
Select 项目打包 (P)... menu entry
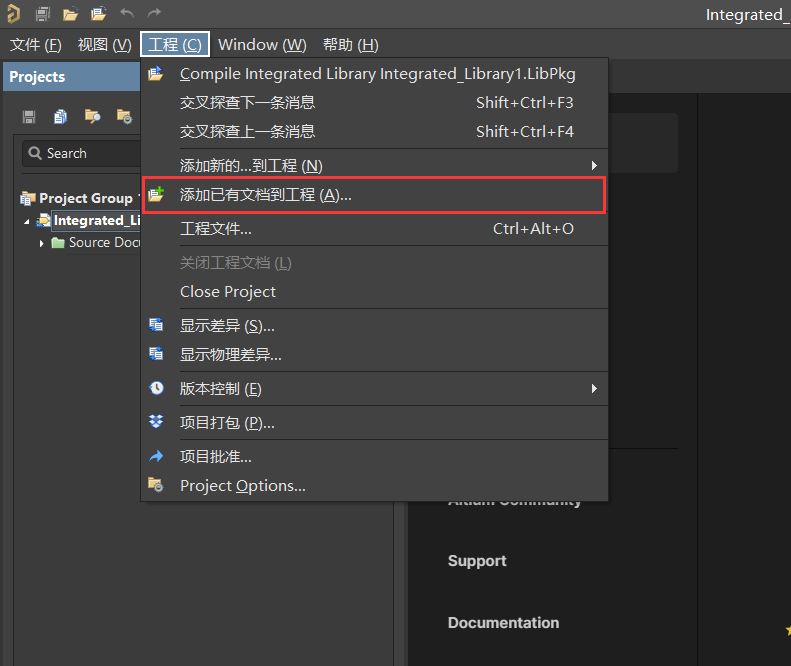(374, 422)
